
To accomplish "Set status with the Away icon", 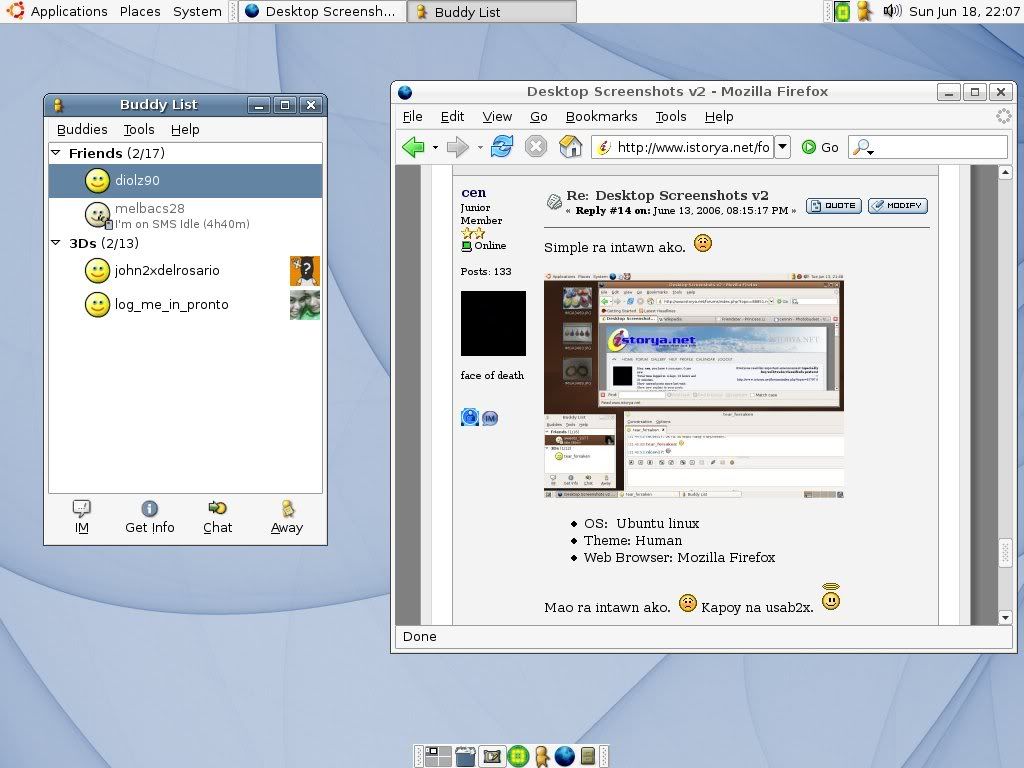I will [287, 509].
